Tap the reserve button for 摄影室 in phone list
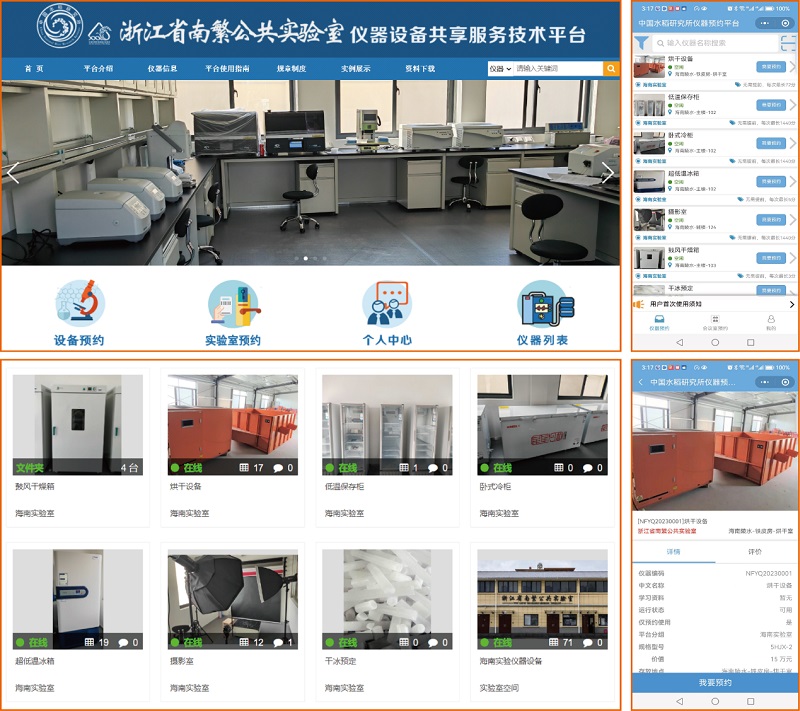800x711 pixels. (770, 219)
